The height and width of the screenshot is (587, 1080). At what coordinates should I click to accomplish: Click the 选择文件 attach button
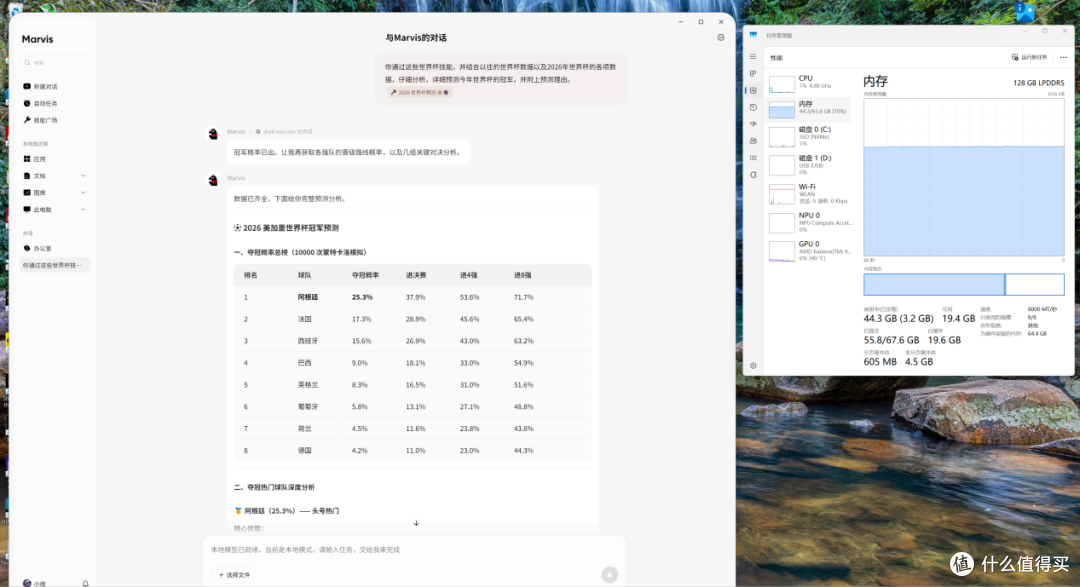click(x=234, y=575)
